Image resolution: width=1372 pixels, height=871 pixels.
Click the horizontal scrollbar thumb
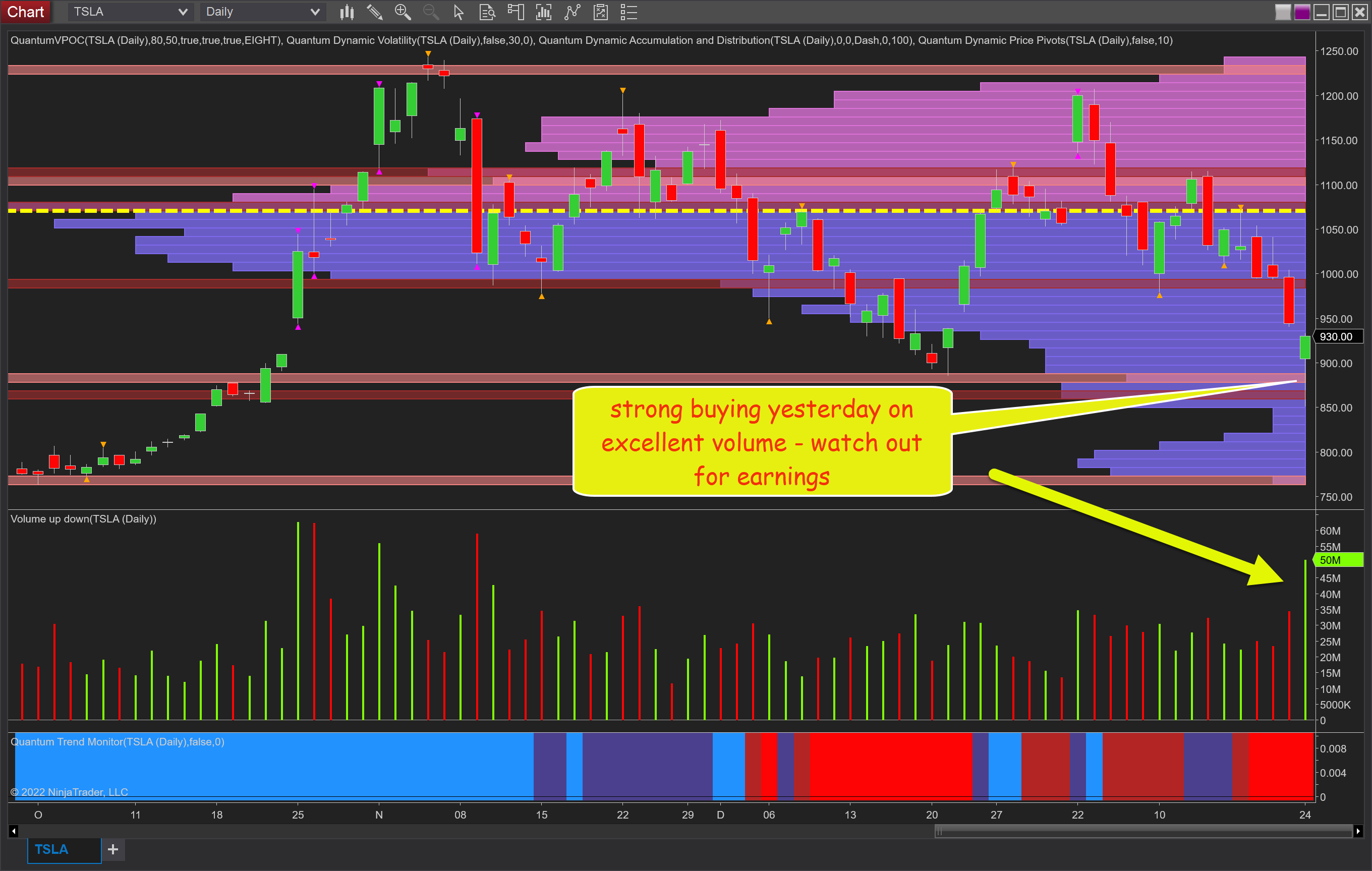(1144, 831)
